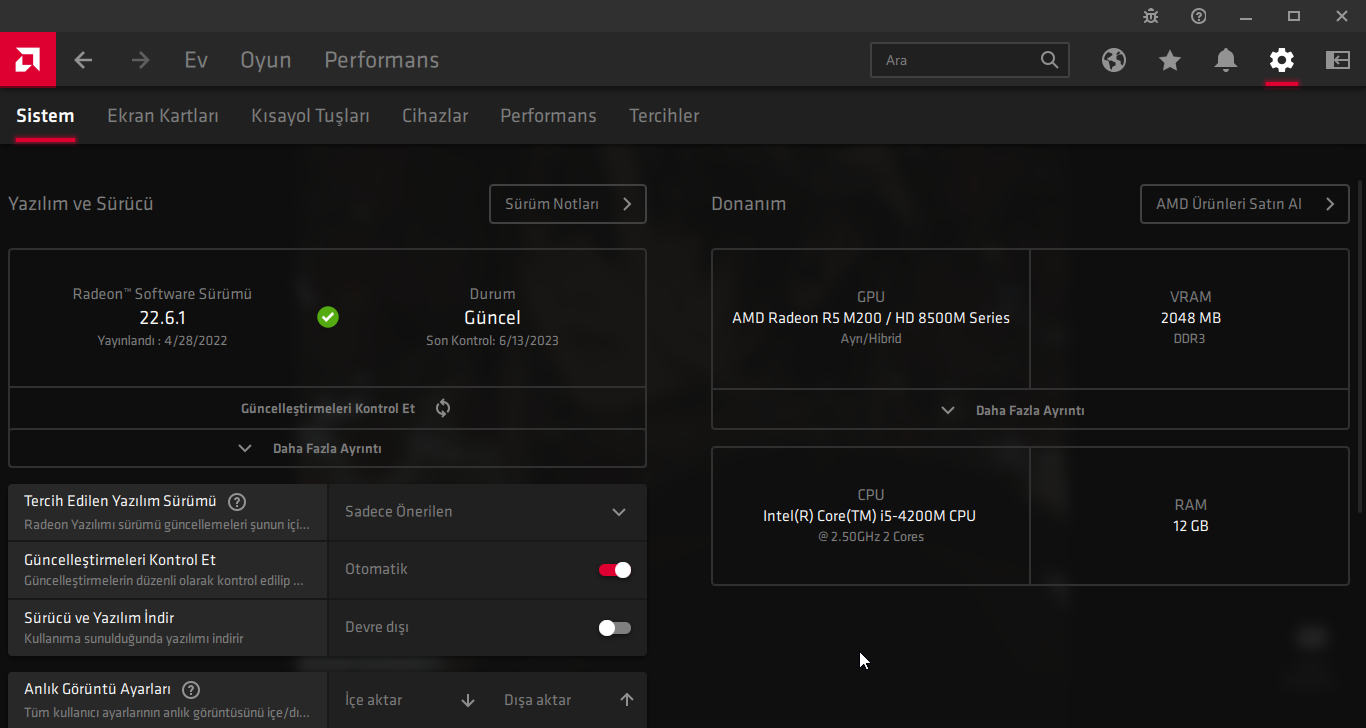Click the refresh icon beside Güncelleştirmeleri Kontrol Et

pos(443,408)
